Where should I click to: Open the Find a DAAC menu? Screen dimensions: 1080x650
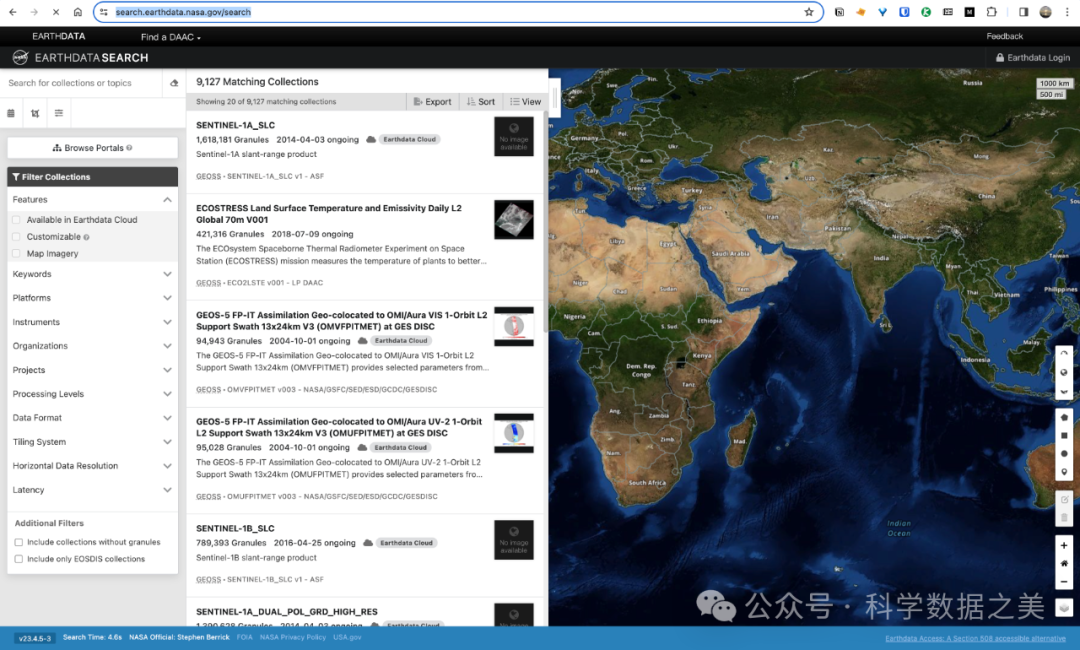170,37
